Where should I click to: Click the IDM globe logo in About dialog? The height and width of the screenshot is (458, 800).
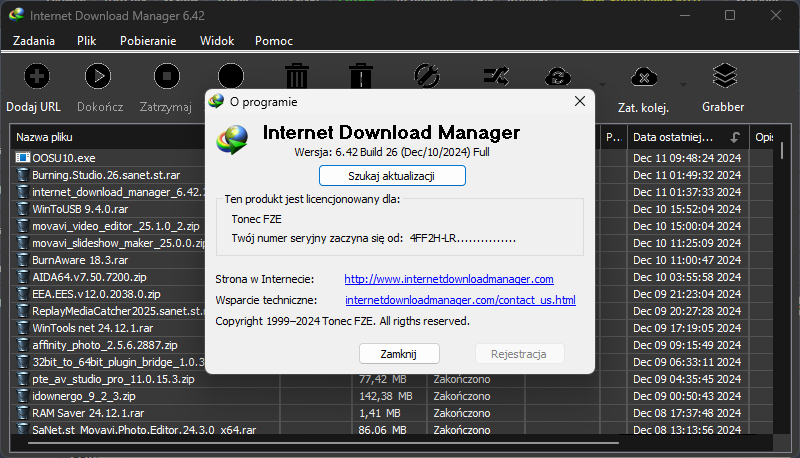click(232, 139)
